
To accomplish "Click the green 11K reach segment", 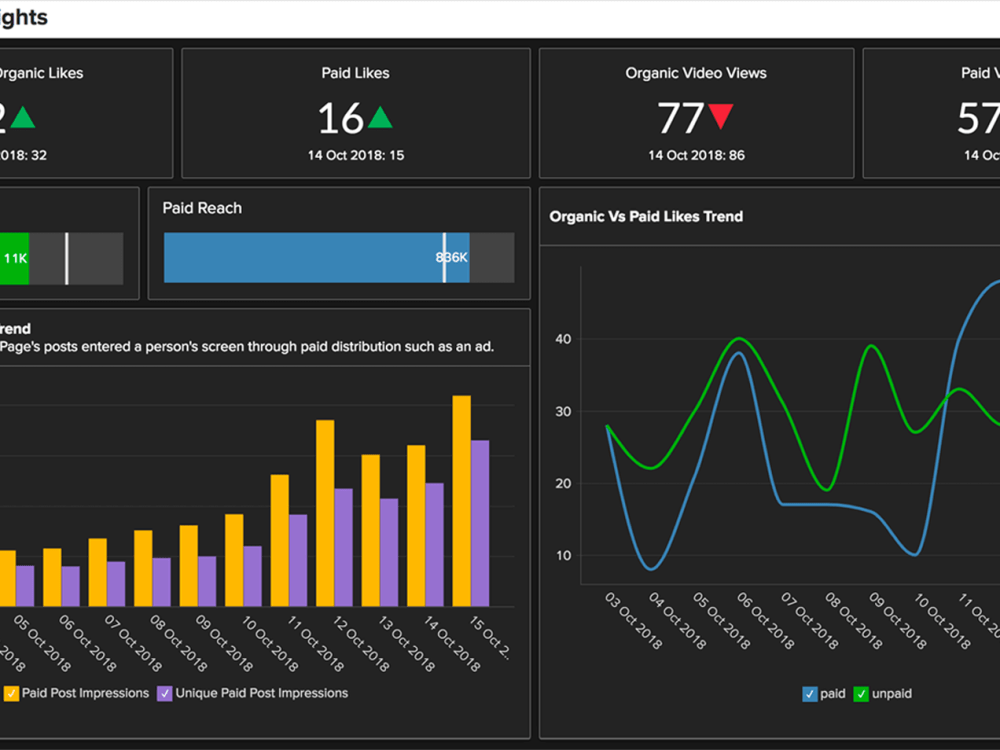I will 15,257.
